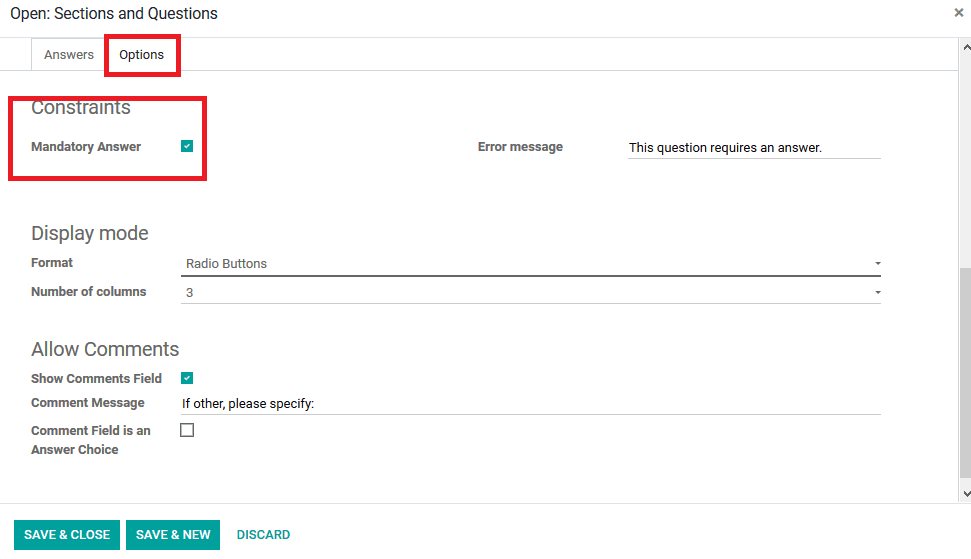Click the vertical scrollbar thumb

[965, 373]
